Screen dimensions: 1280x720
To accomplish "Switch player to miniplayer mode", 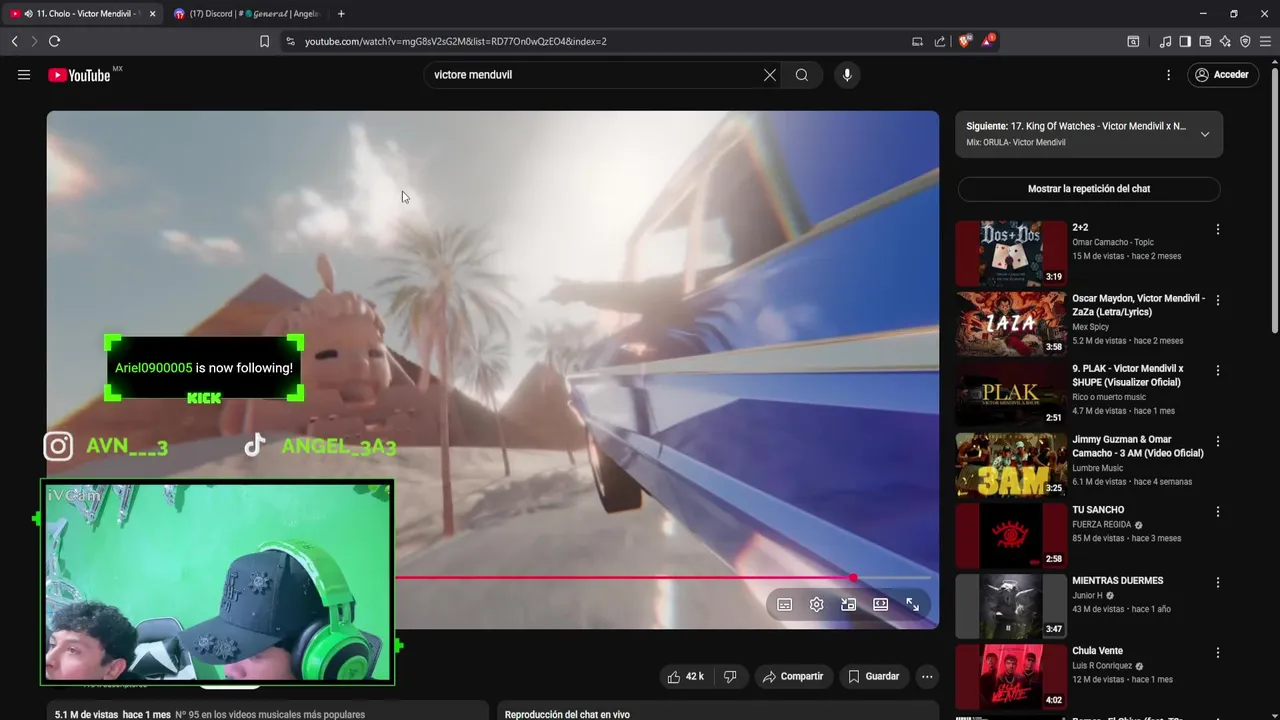I will (849, 604).
